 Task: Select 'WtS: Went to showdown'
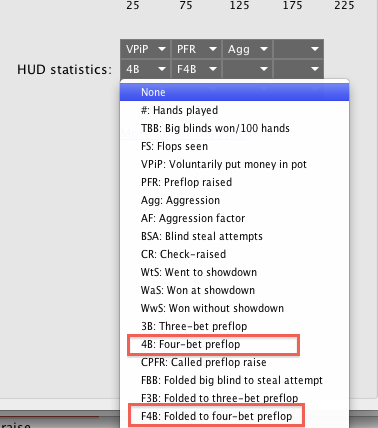click(234, 272)
